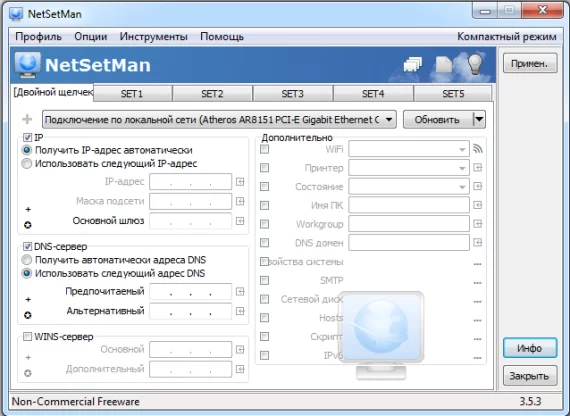Click the get-current icon next to Состояние
The height and width of the screenshot is (416, 570).
[478, 187]
